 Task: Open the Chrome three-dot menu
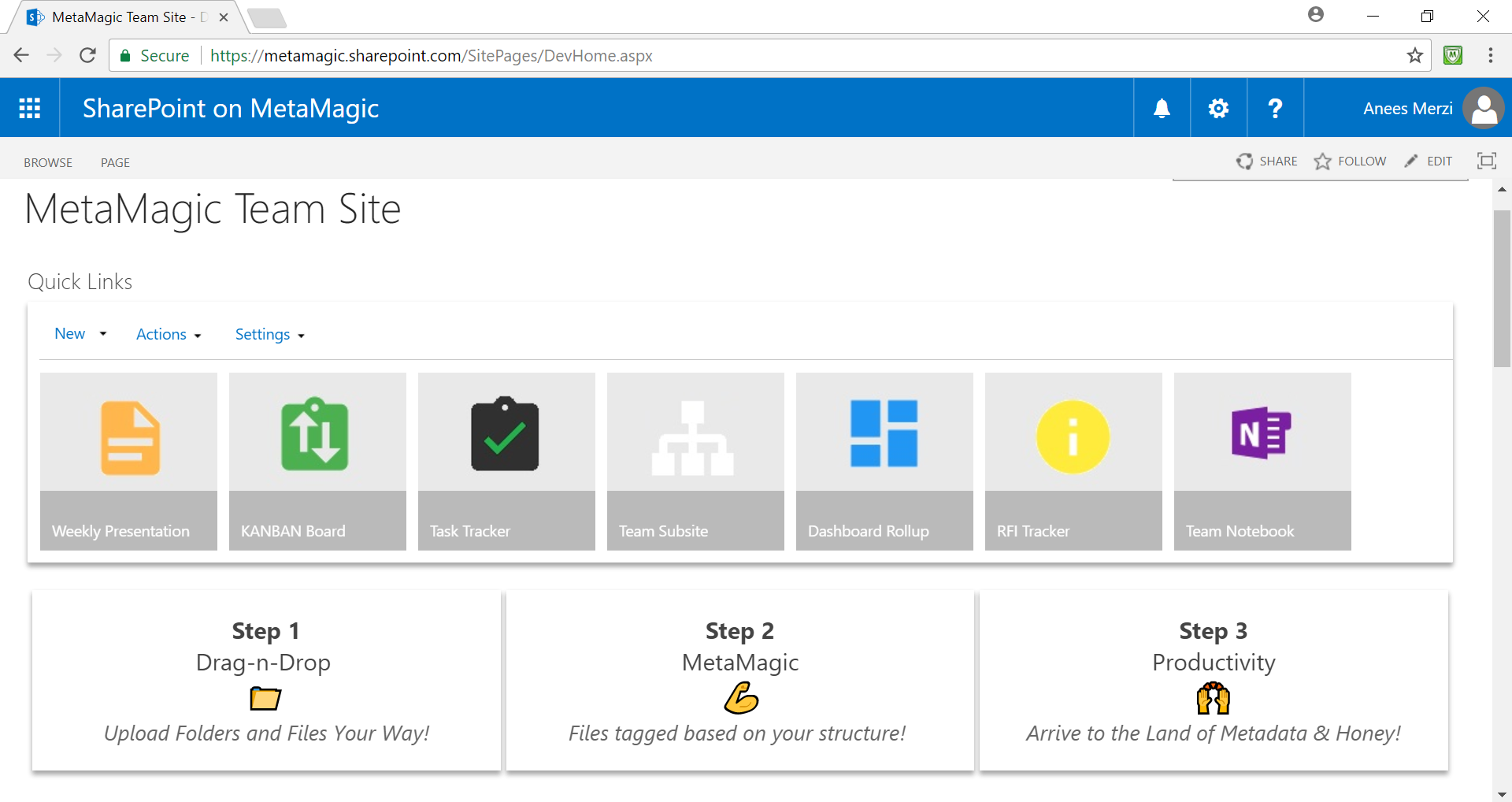1491,55
